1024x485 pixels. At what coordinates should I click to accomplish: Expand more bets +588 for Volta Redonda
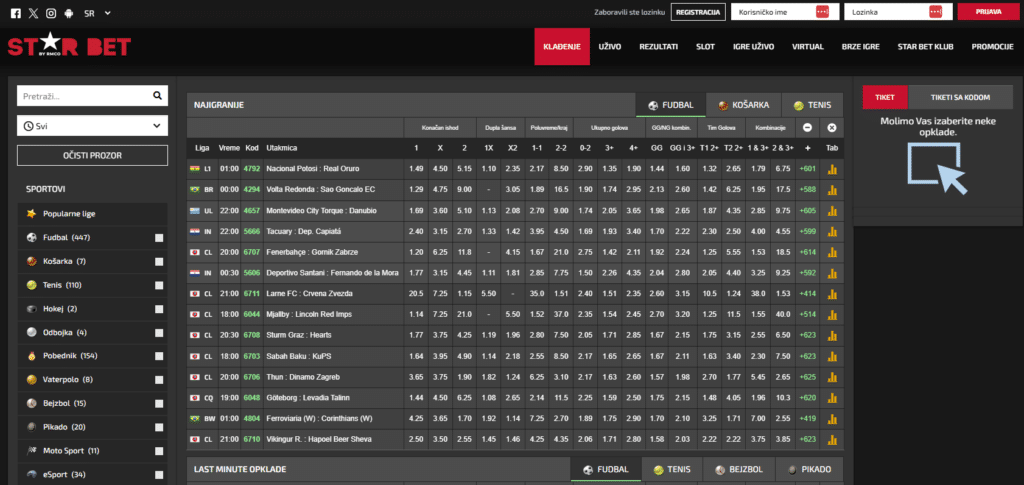tap(807, 190)
